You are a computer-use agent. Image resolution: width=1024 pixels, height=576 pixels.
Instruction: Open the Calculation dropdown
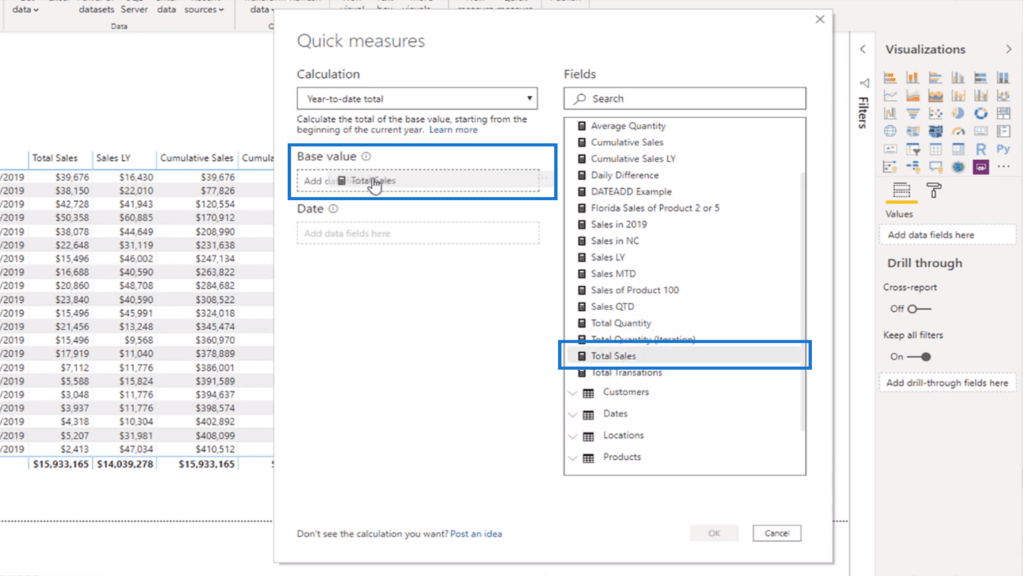tap(417, 99)
